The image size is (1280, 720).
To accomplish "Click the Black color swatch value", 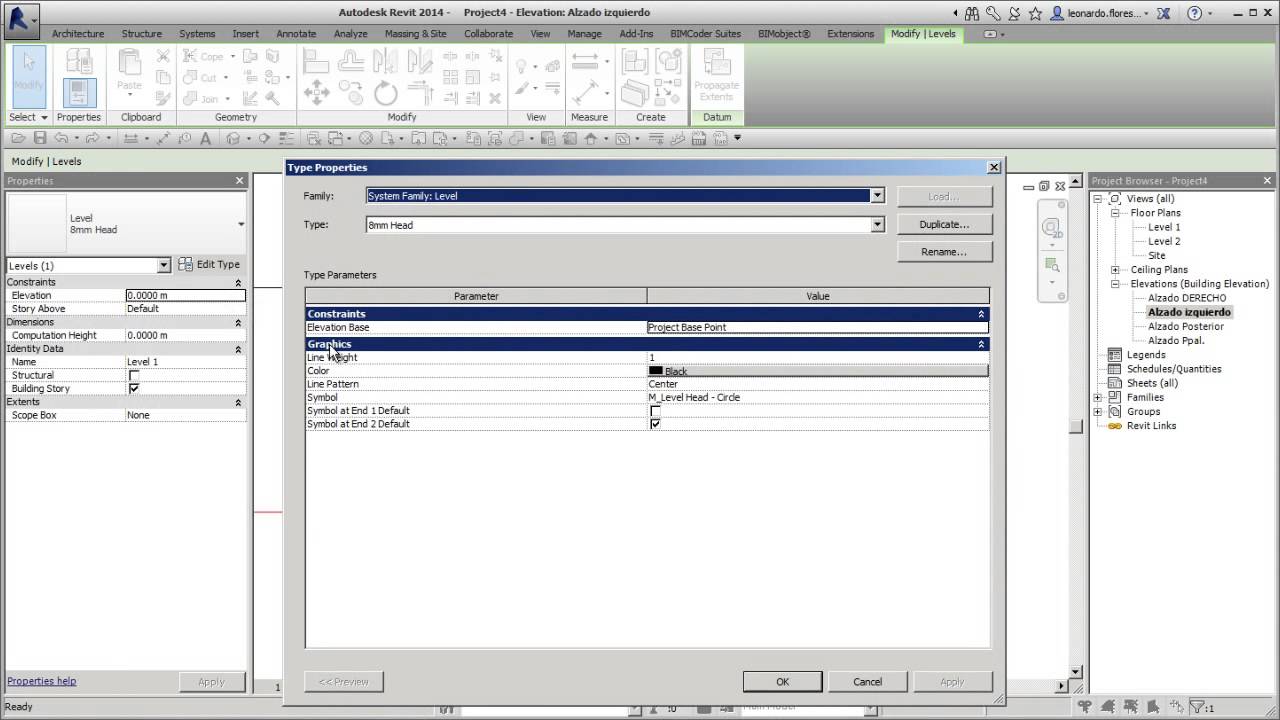I will (818, 371).
